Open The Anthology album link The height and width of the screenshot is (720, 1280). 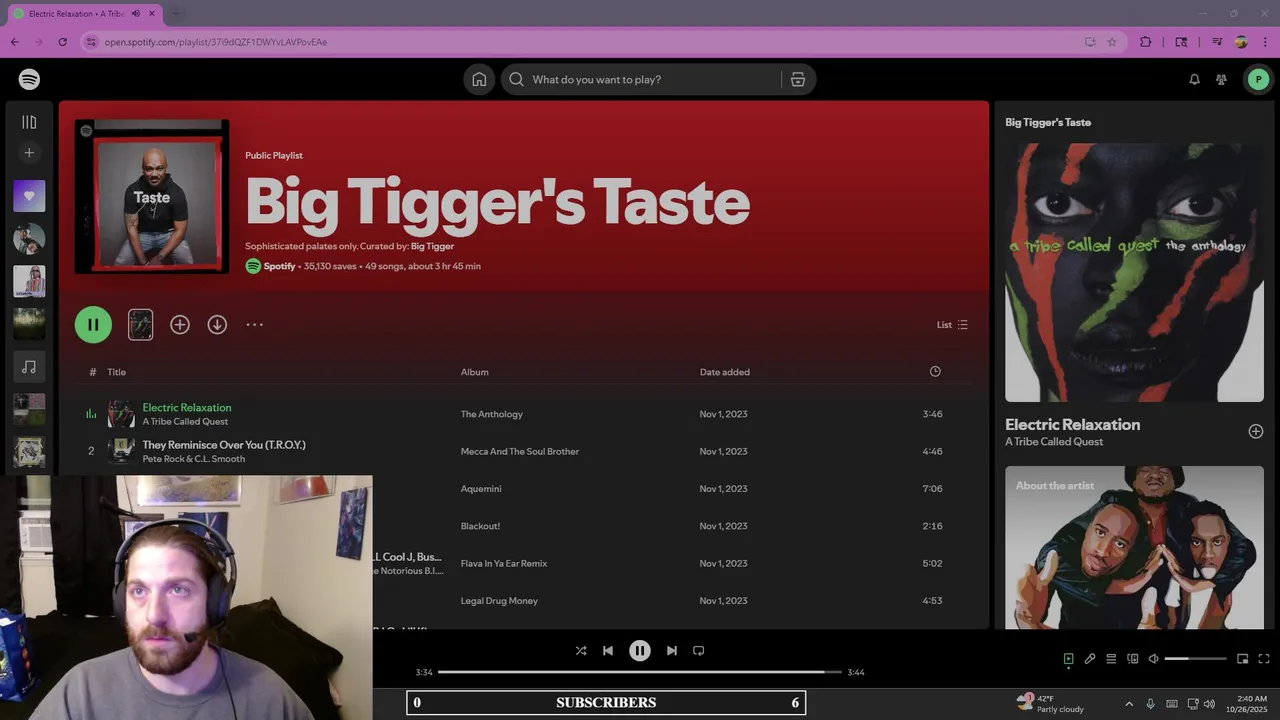(491, 414)
